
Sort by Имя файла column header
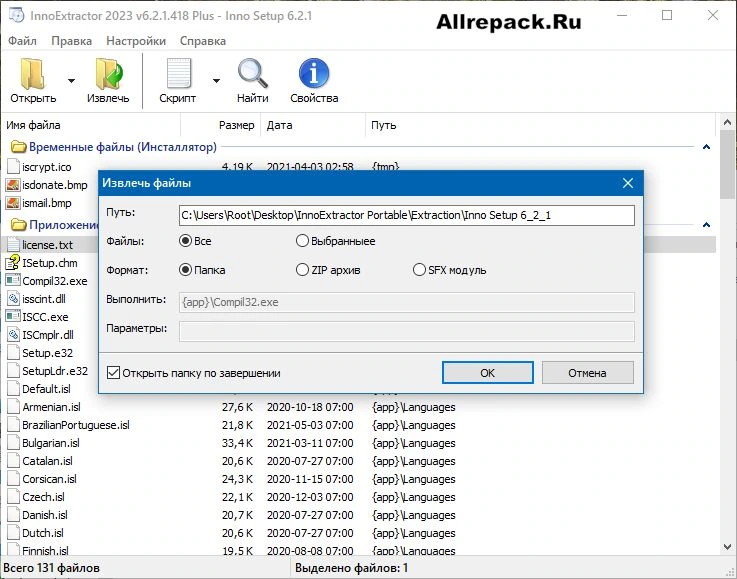tap(91, 125)
